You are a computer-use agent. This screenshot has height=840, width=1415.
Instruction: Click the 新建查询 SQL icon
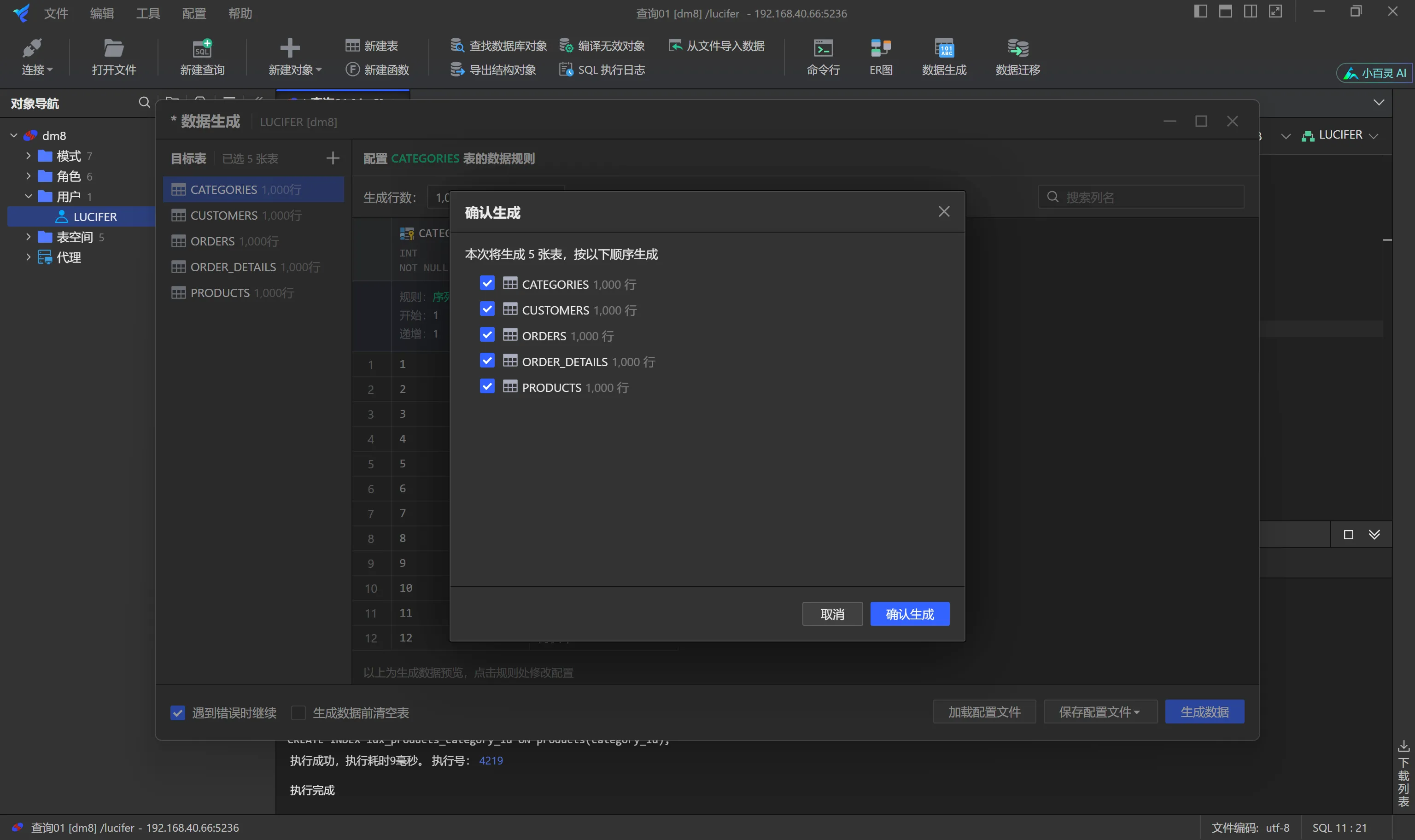(202, 49)
